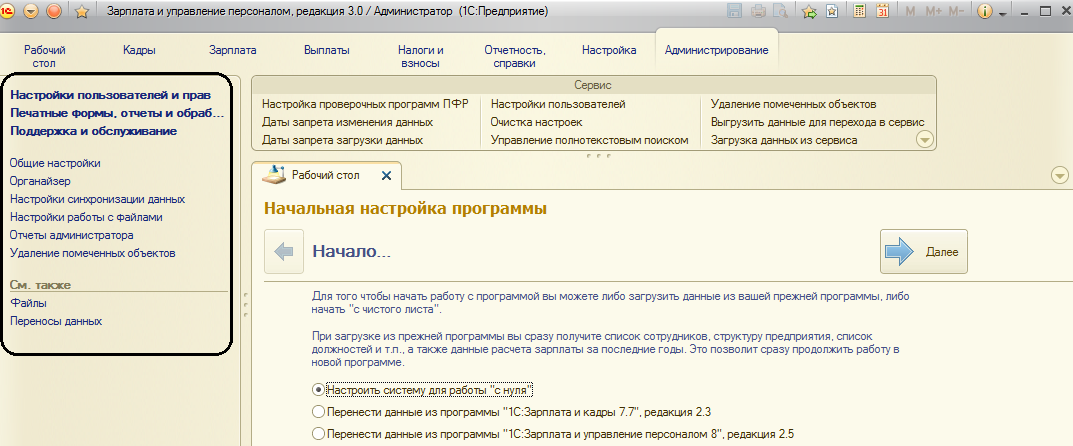
Task: Click the add to favorites star-arrow icon
Action: point(809,12)
